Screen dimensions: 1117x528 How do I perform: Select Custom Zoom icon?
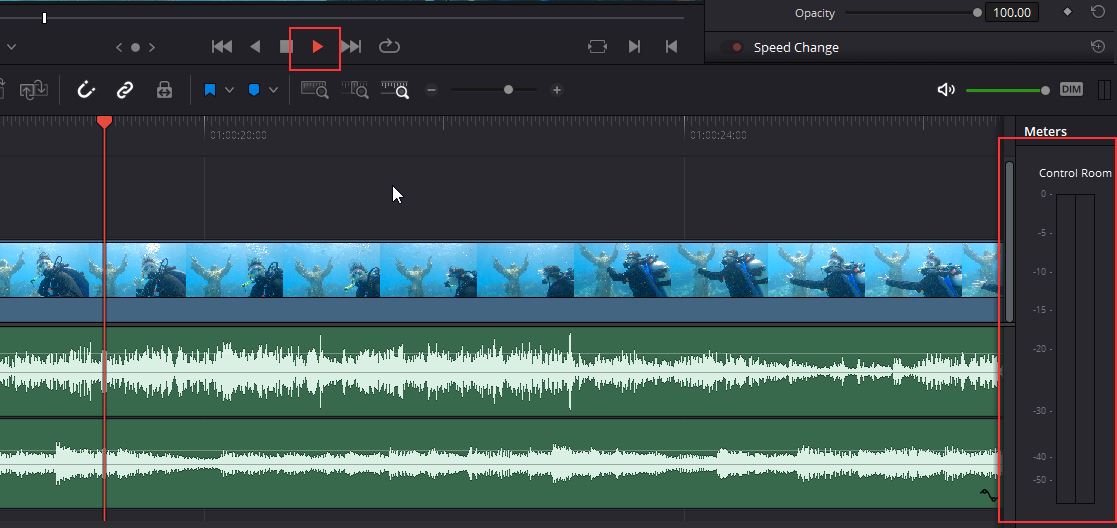click(395, 90)
